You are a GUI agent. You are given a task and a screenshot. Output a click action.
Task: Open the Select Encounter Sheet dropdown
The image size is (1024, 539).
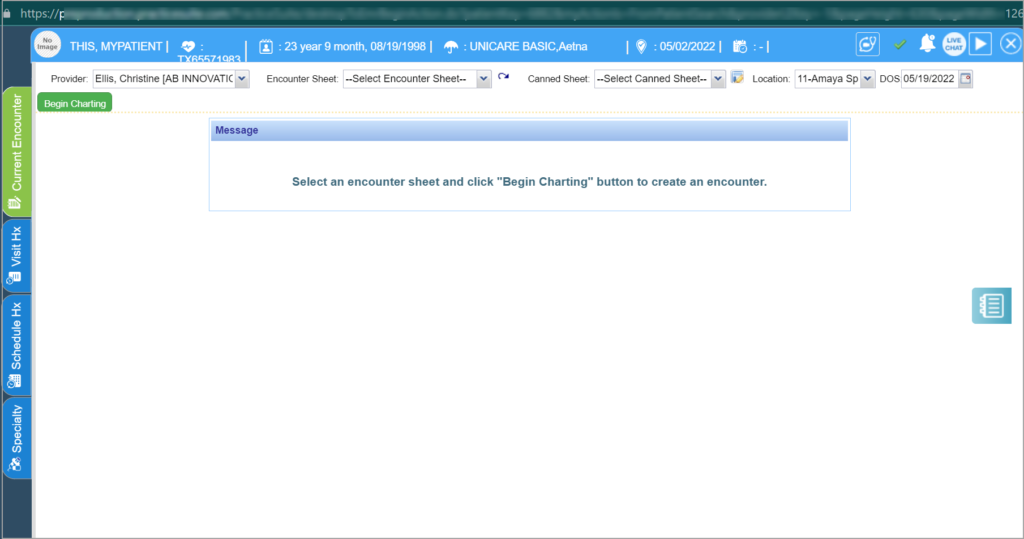click(x=484, y=79)
